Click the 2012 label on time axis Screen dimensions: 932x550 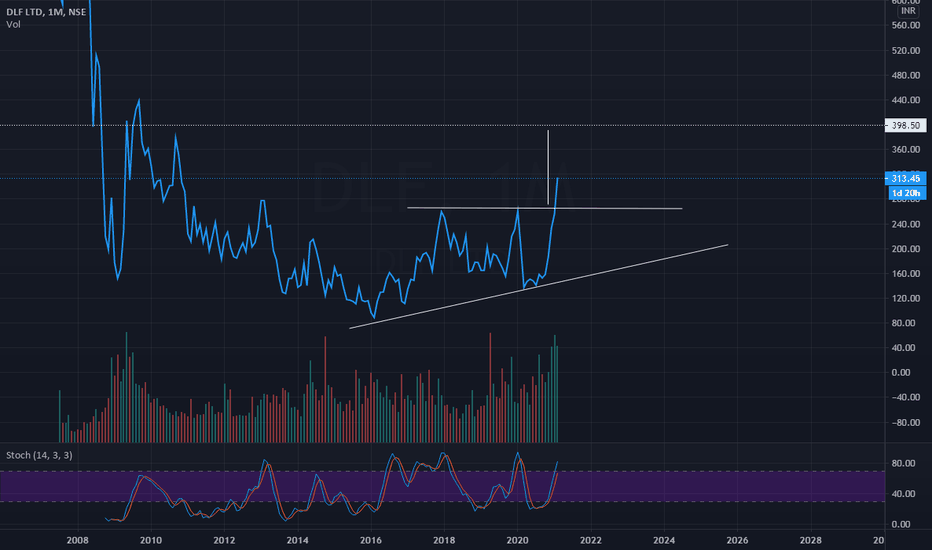pos(224,540)
